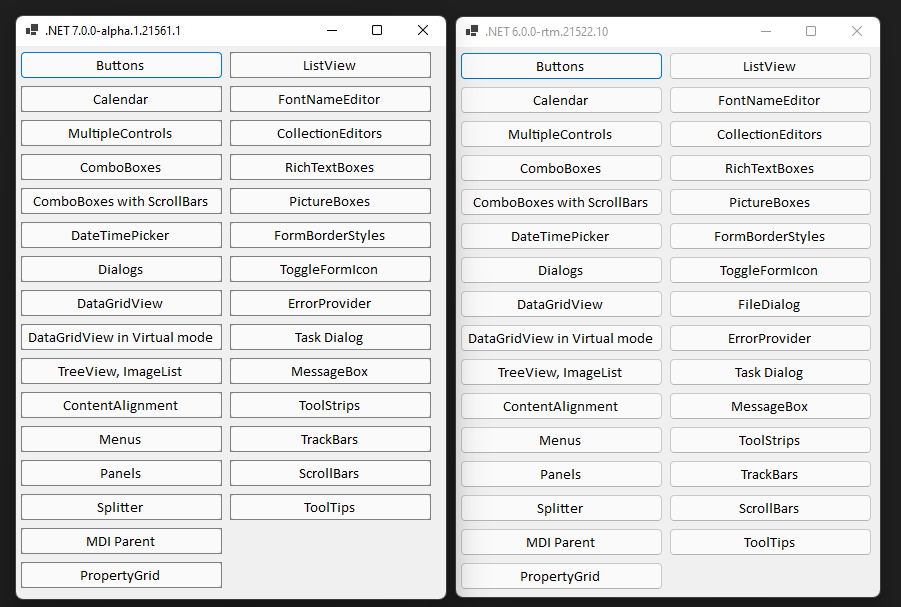Click ScrollBars in the .NET 7.0.0 window

[x=330, y=472]
